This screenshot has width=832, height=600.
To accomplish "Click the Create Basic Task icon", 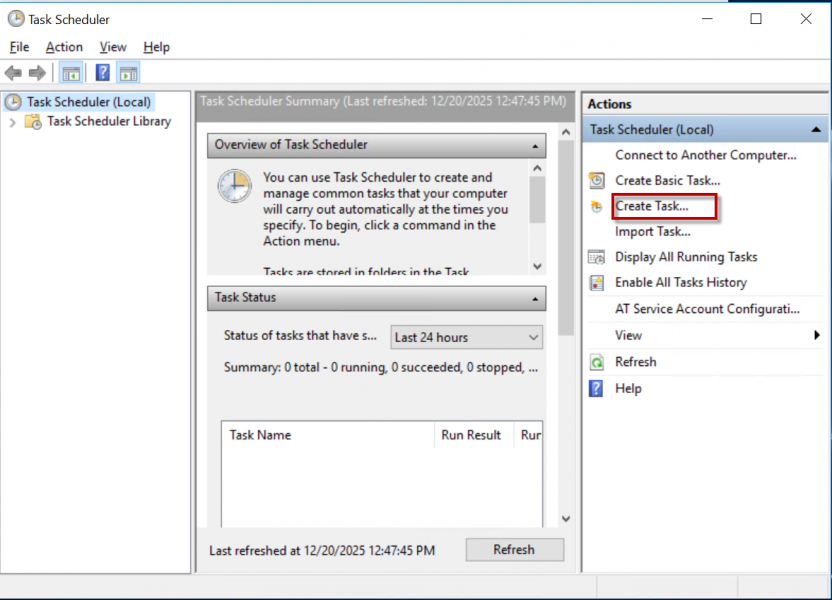I will (597, 181).
